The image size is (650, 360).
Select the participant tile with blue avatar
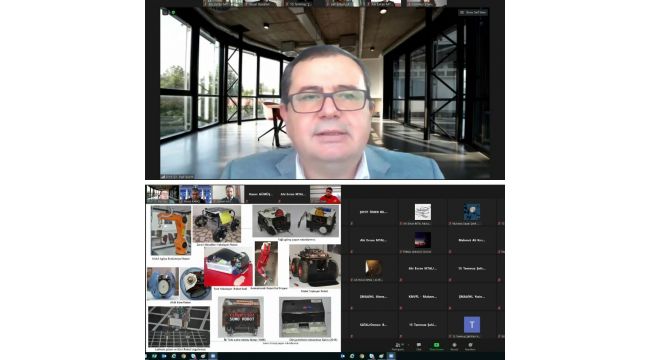(x=472, y=212)
